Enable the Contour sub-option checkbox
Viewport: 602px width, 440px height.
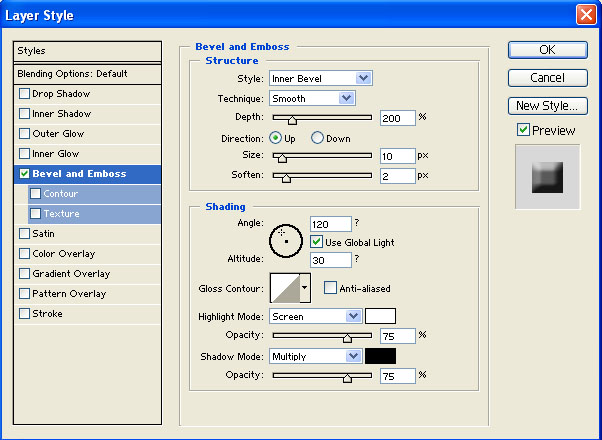[x=35, y=194]
